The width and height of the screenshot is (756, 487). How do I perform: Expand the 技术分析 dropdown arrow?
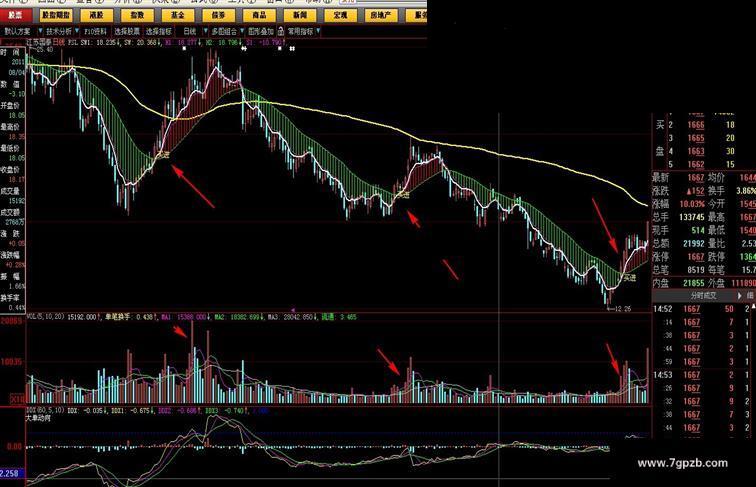click(77, 31)
